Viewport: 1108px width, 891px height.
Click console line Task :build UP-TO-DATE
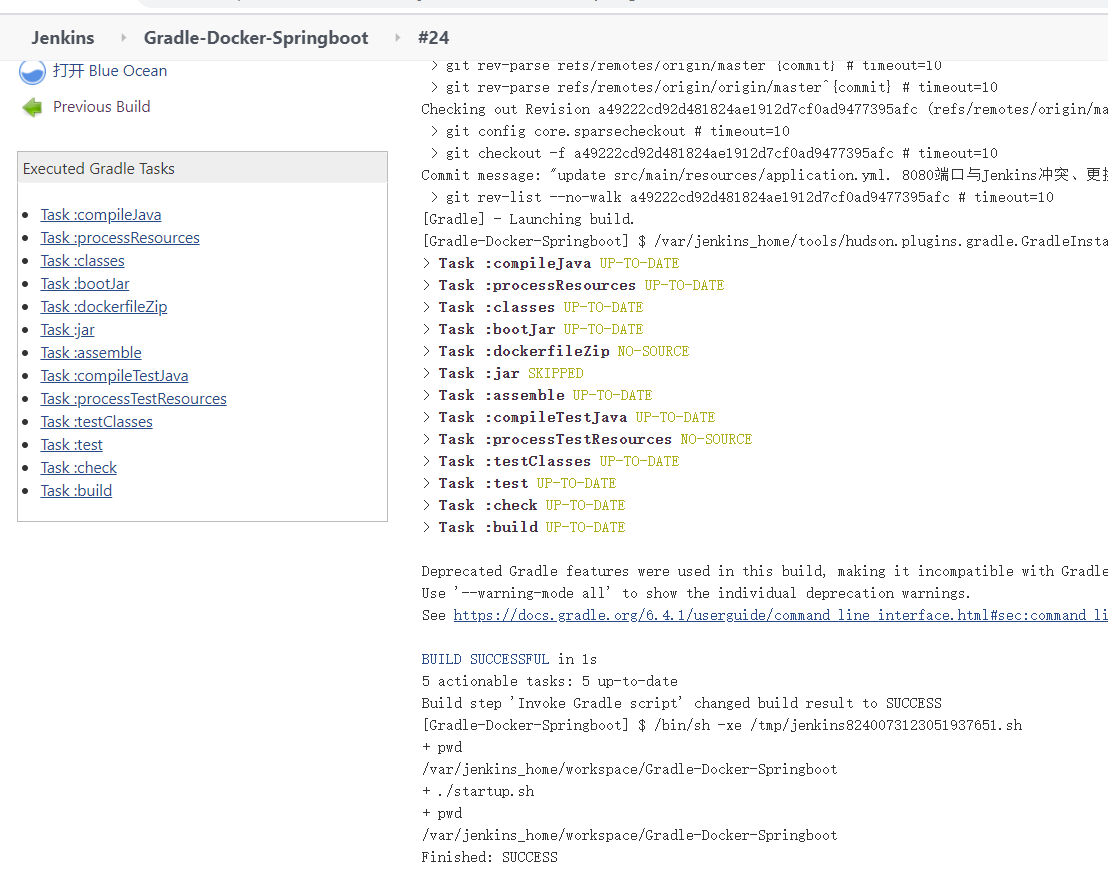click(524, 527)
